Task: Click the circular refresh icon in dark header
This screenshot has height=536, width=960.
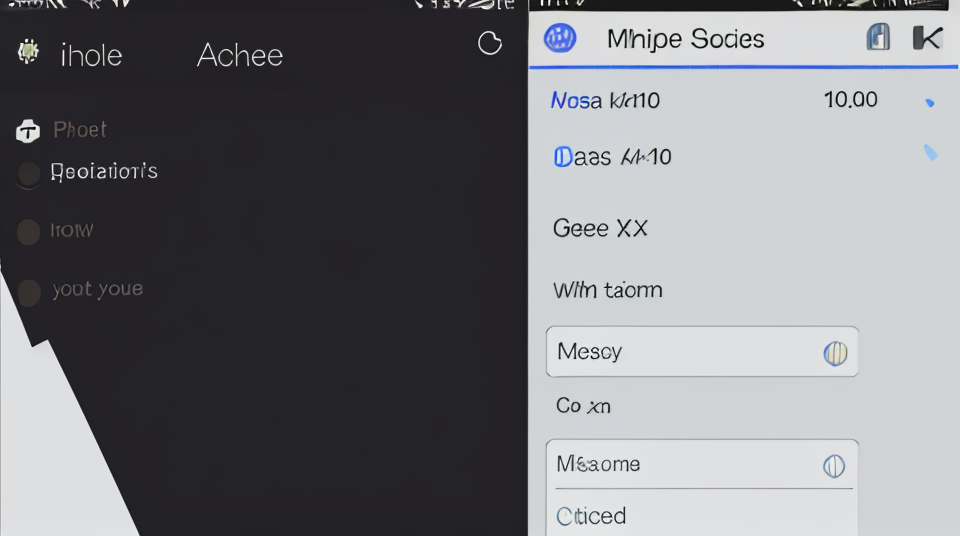Action: coord(490,43)
